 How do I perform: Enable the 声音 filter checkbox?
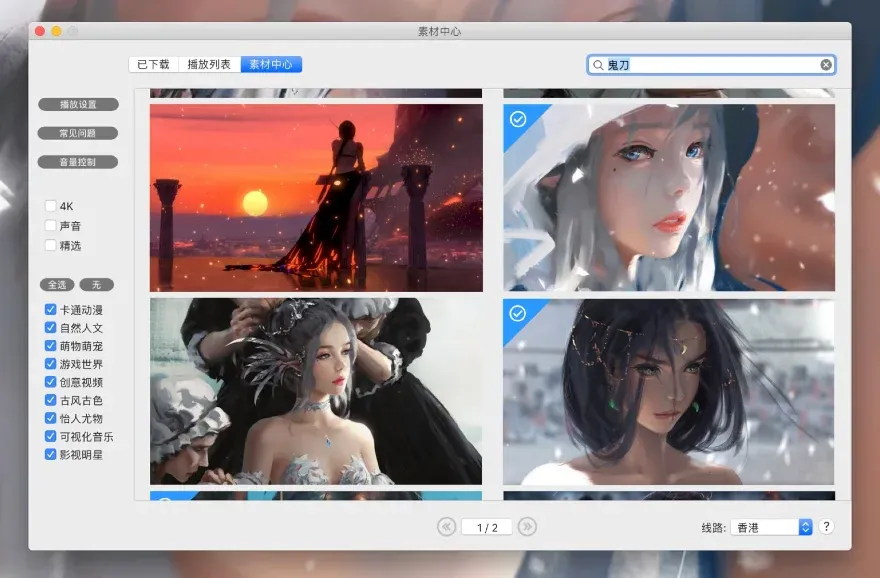tap(51, 225)
